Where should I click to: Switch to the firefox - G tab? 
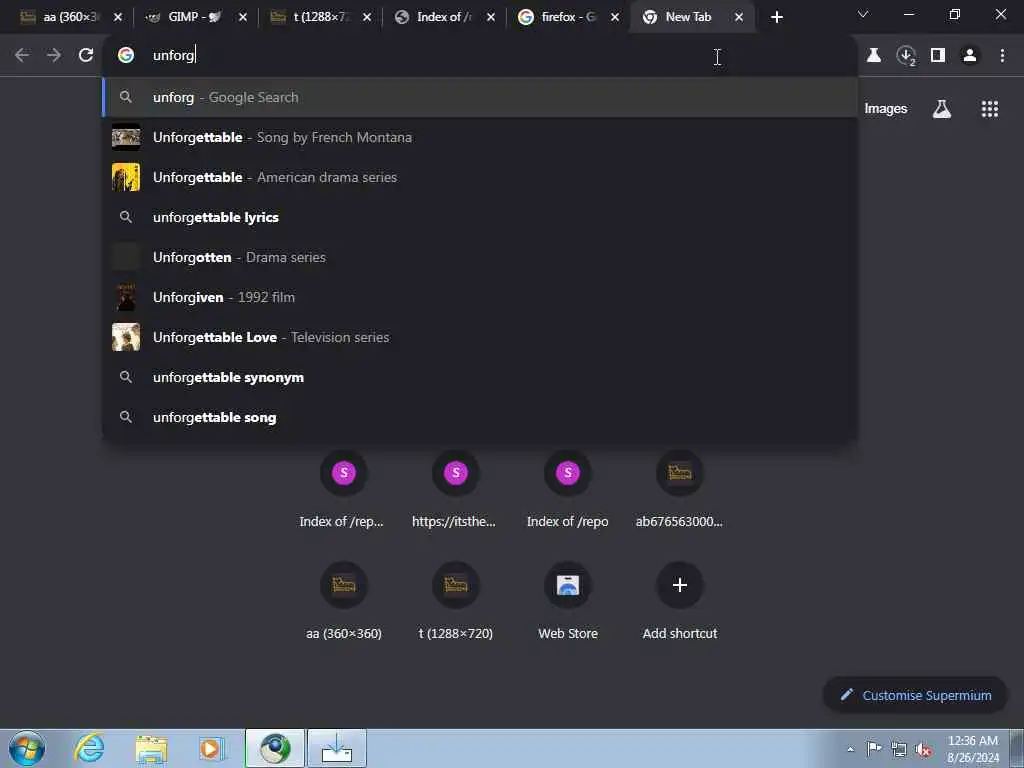(x=567, y=17)
